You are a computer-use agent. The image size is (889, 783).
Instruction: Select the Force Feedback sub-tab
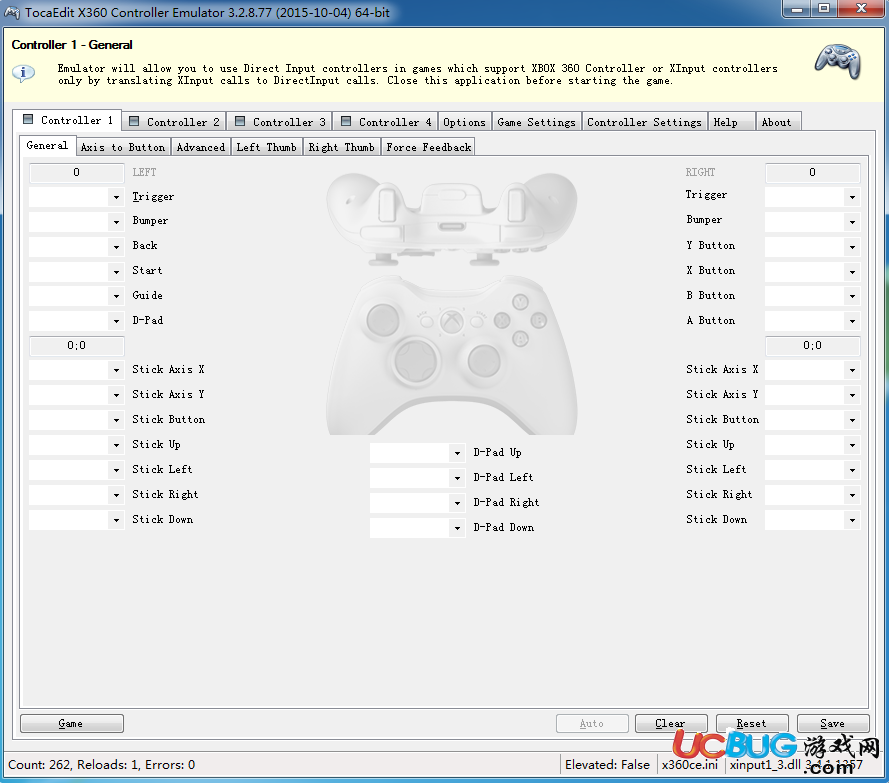(429, 147)
